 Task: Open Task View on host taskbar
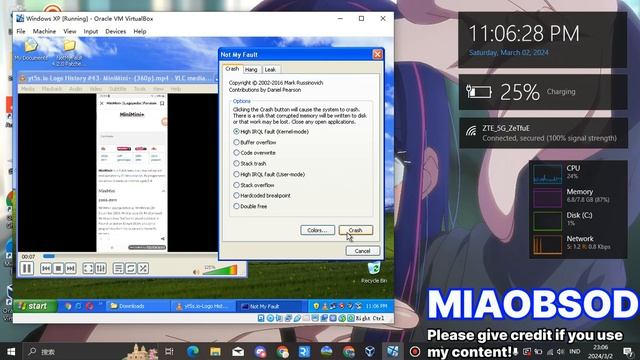169,351
